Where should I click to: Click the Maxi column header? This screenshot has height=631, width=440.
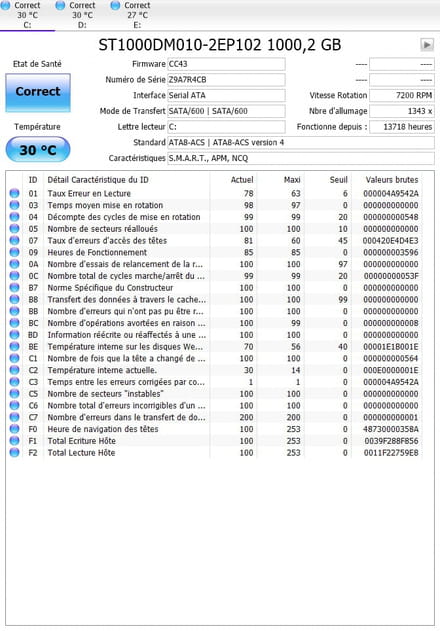pos(292,180)
